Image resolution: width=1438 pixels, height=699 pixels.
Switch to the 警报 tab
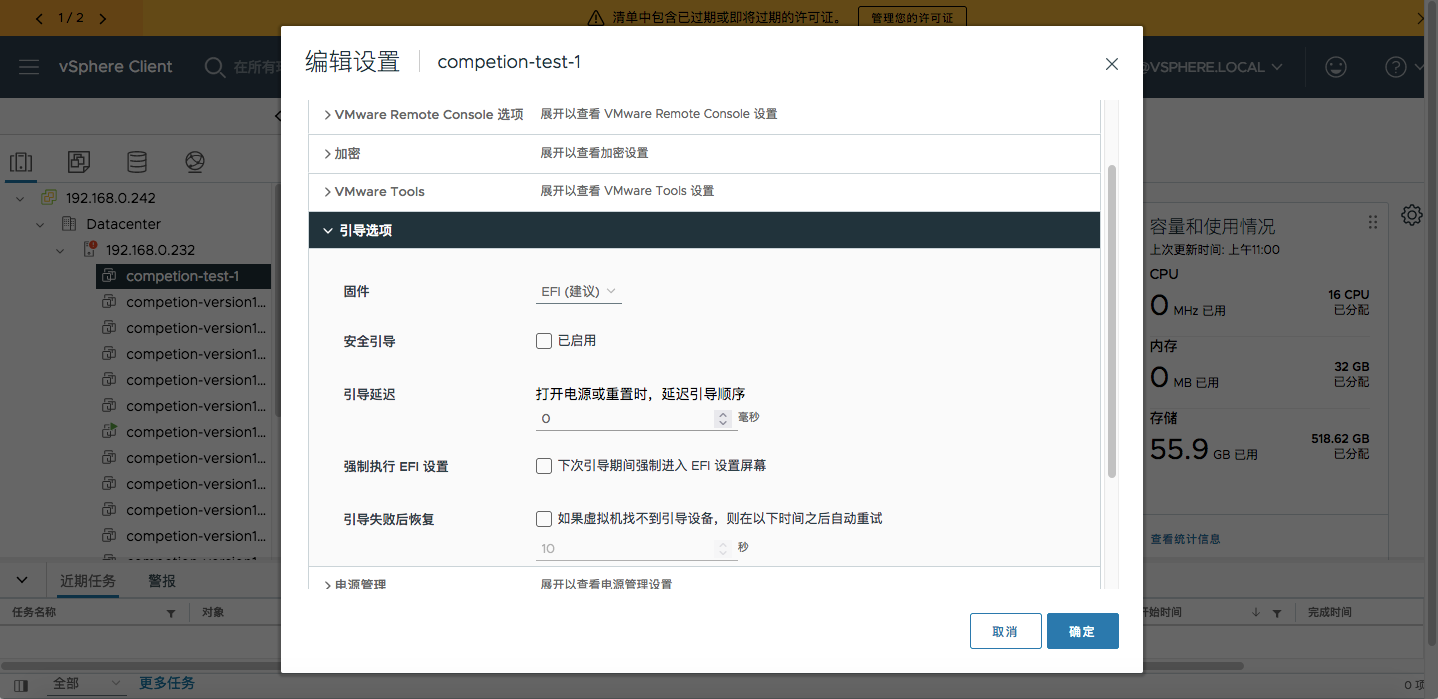(162, 581)
